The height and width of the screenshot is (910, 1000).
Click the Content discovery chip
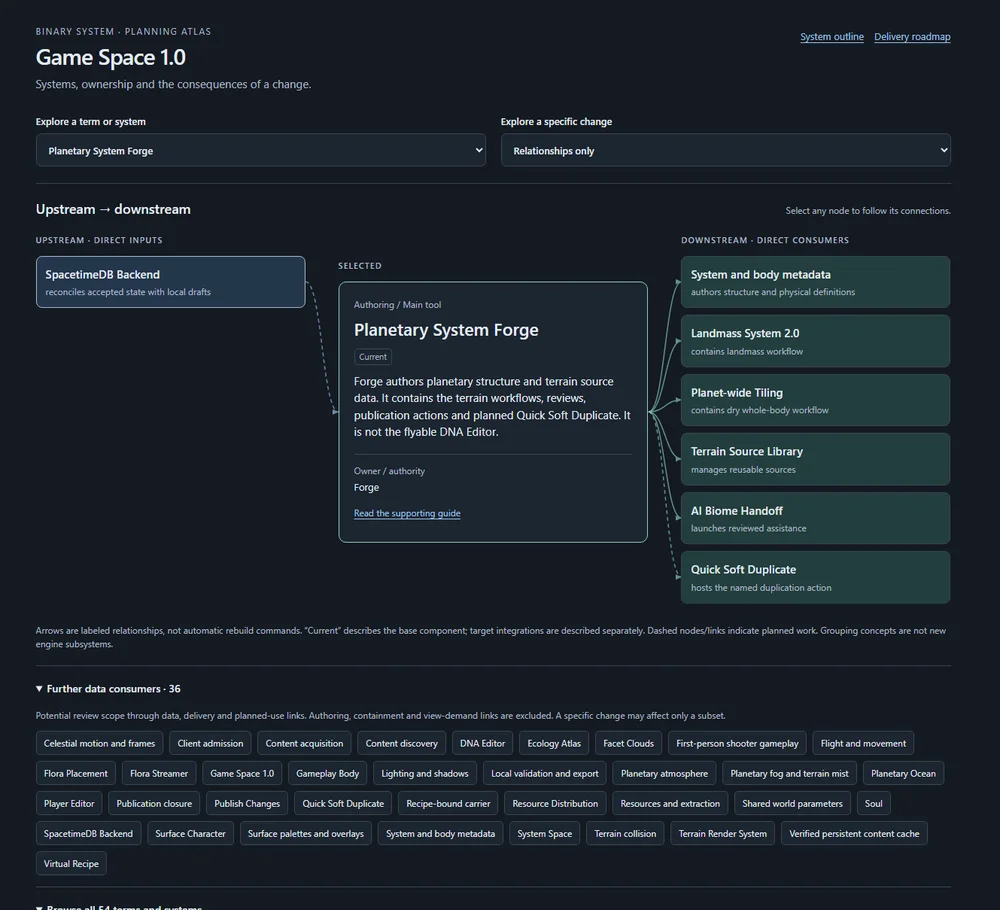pyautogui.click(x=402, y=744)
